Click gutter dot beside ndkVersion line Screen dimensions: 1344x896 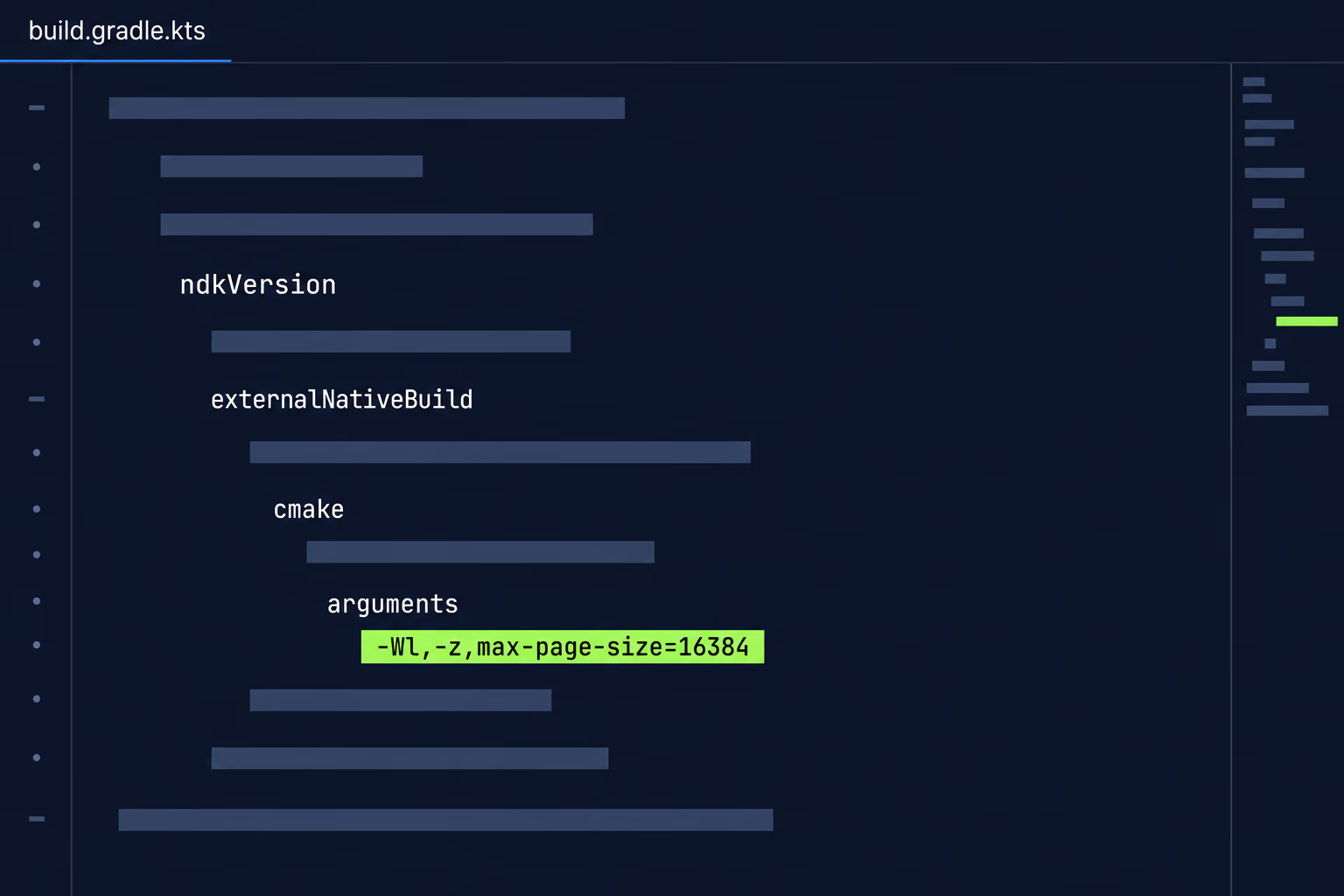point(37,283)
